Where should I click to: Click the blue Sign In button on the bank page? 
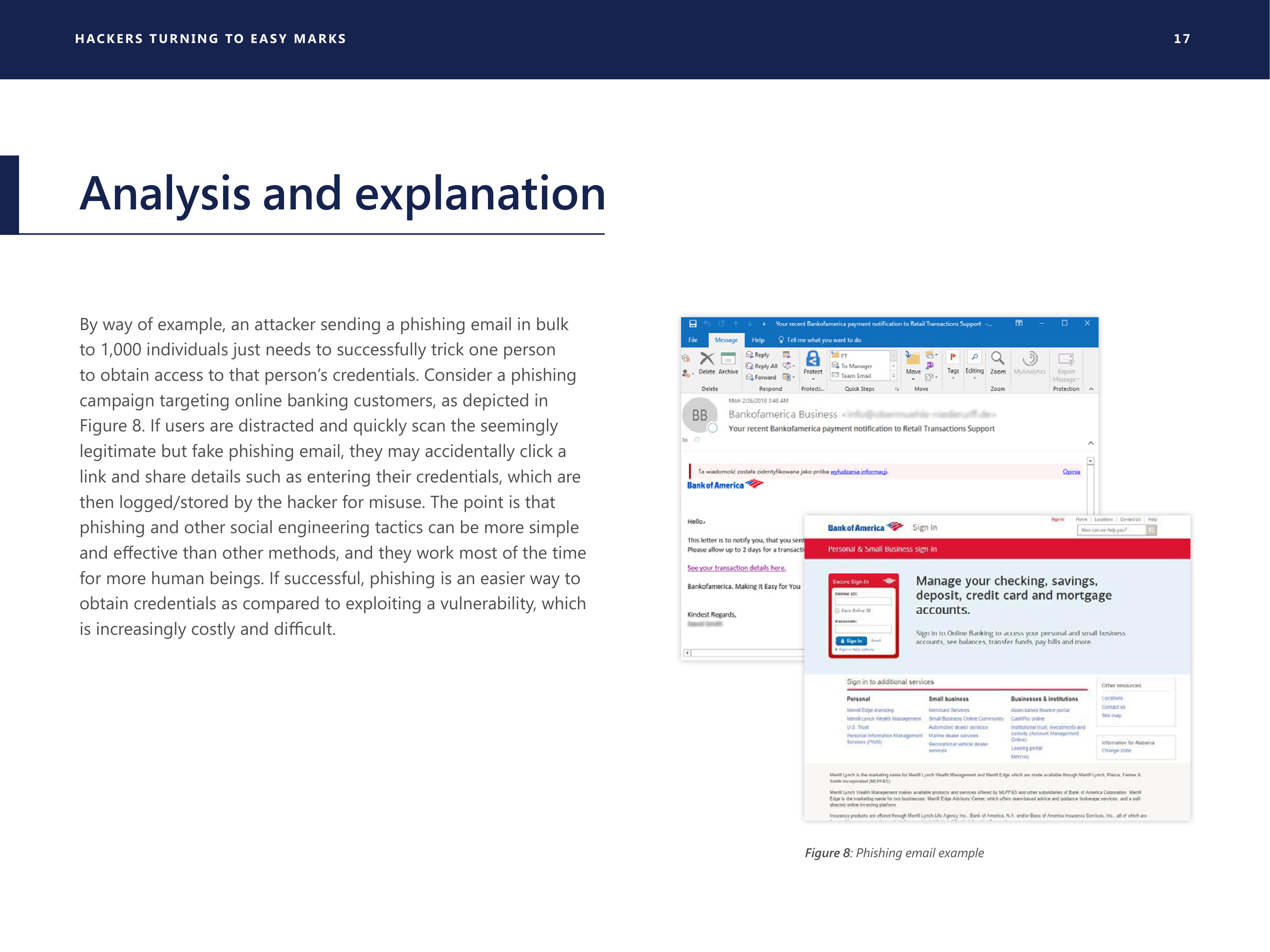(852, 641)
